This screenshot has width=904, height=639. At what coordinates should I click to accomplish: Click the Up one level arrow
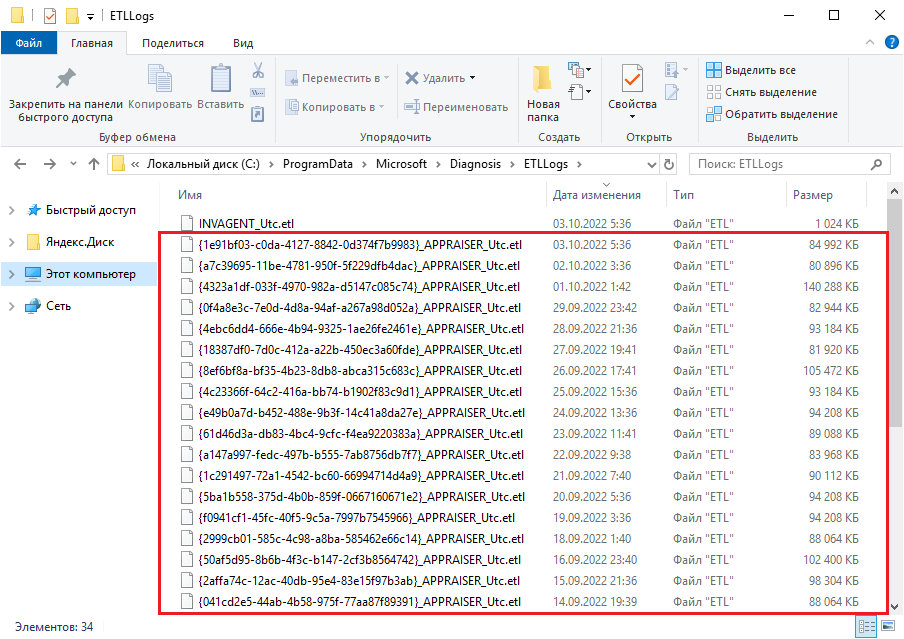click(94, 164)
